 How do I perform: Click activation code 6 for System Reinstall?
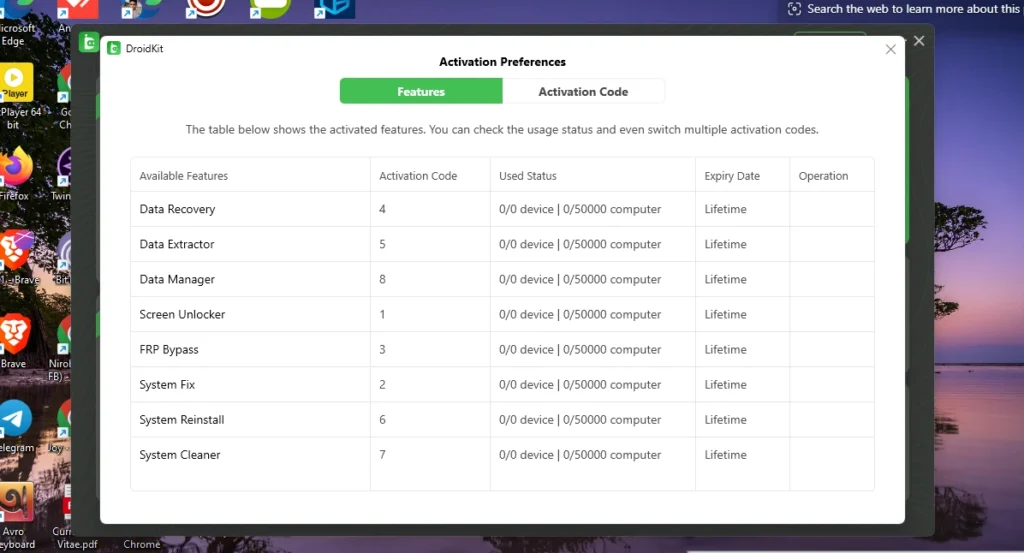[382, 420]
